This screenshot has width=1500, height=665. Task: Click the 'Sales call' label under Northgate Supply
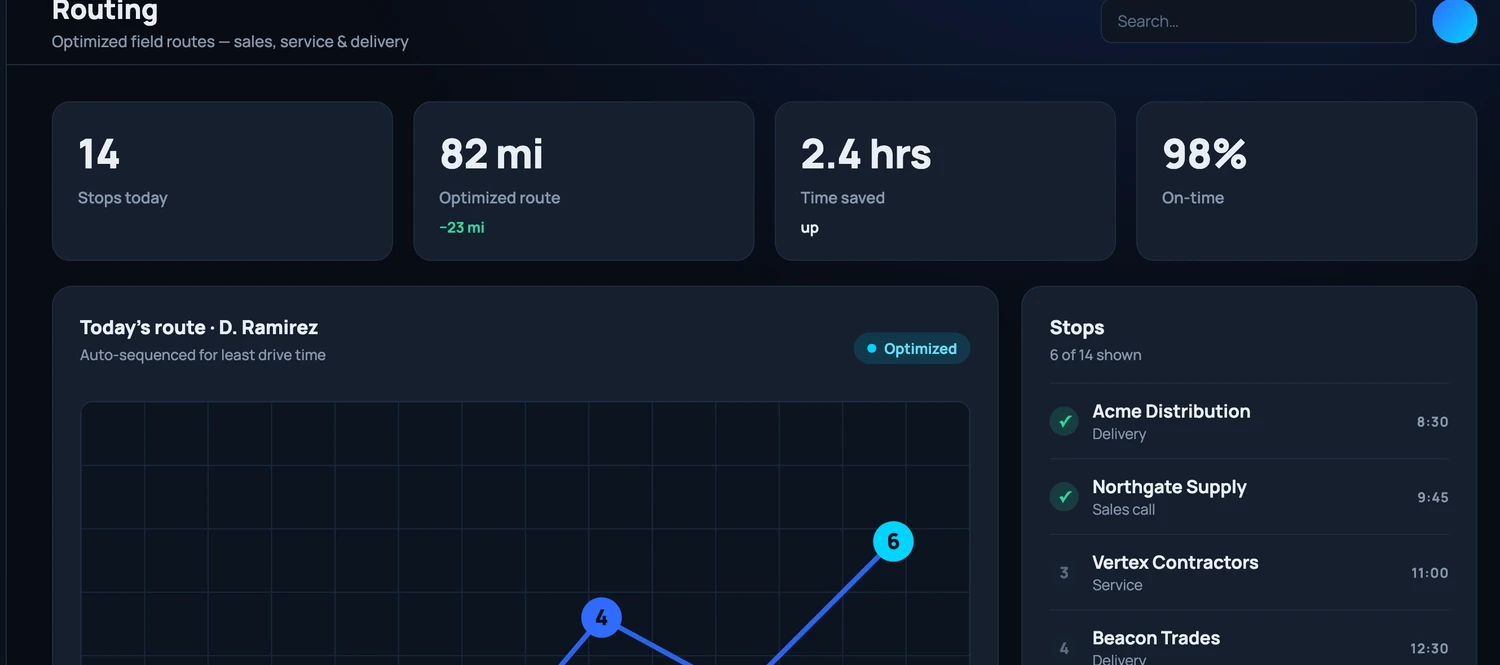pos(1123,509)
